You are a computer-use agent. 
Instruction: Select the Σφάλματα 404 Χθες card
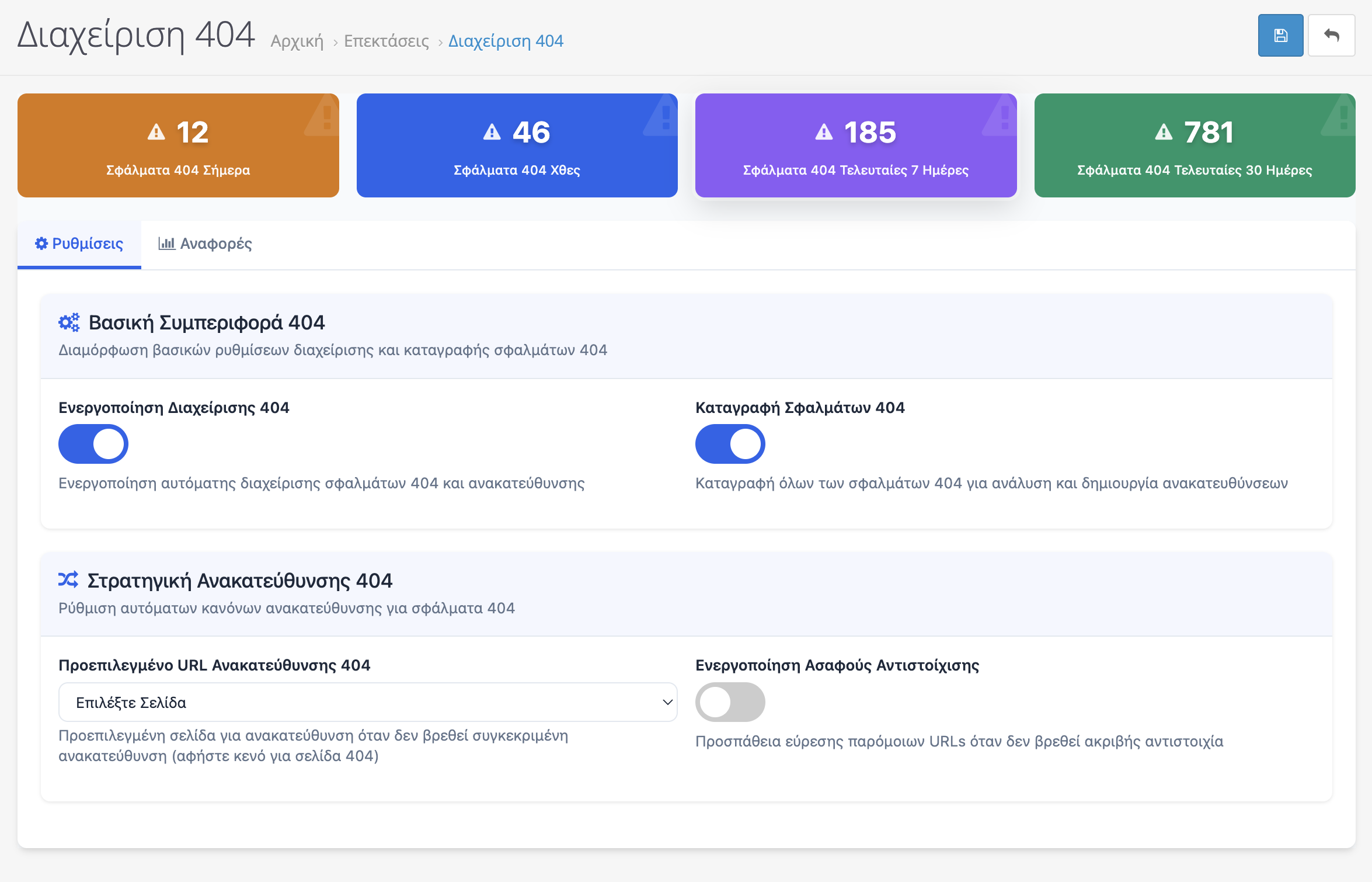[x=517, y=145]
